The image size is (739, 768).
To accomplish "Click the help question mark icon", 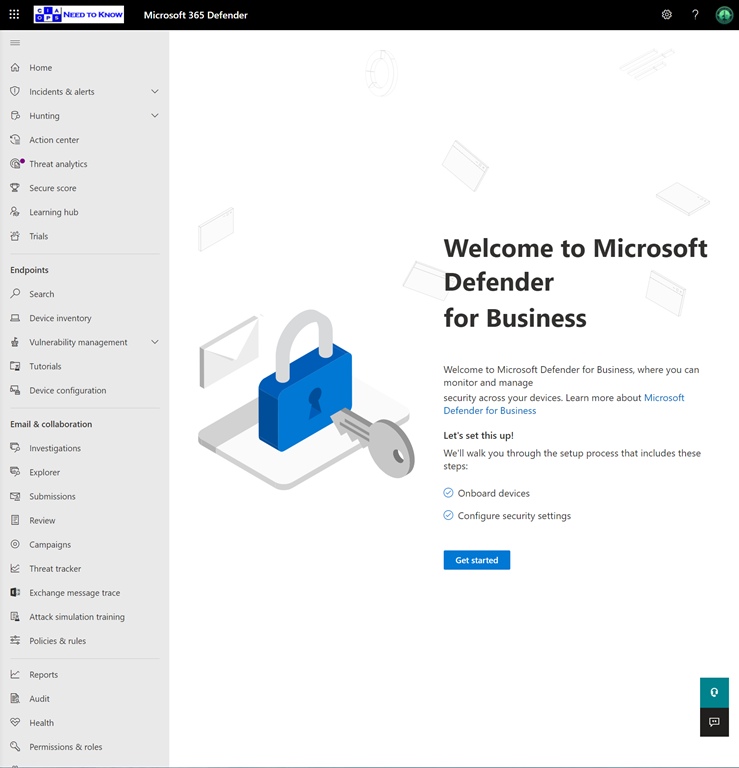I will pyautogui.click(x=695, y=15).
